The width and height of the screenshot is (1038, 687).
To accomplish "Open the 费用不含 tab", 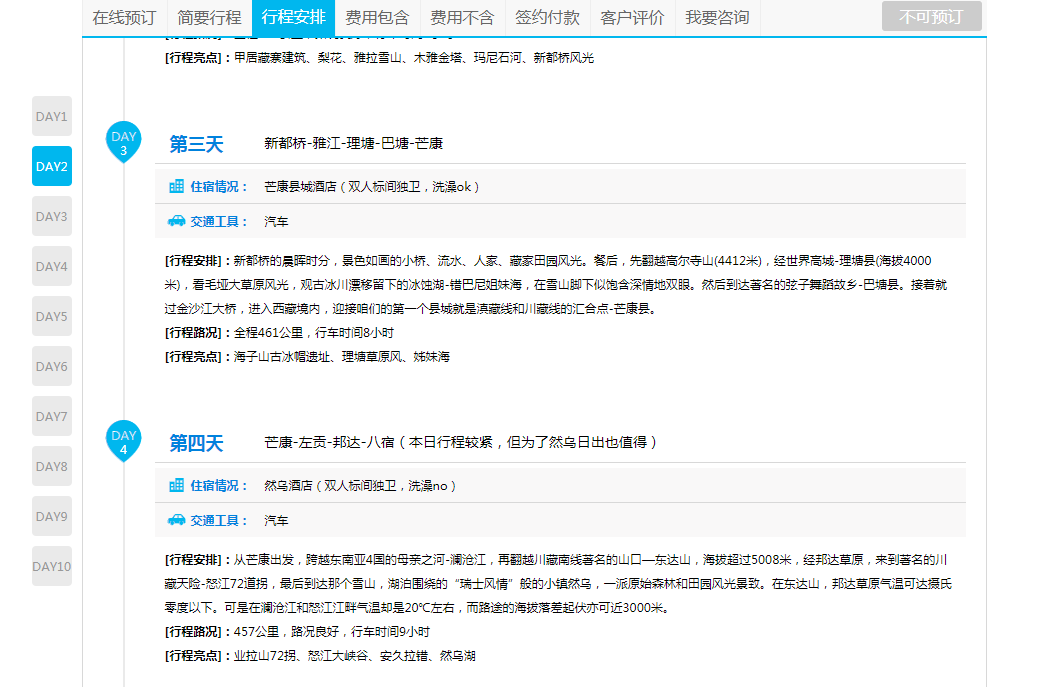I will [462, 18].
